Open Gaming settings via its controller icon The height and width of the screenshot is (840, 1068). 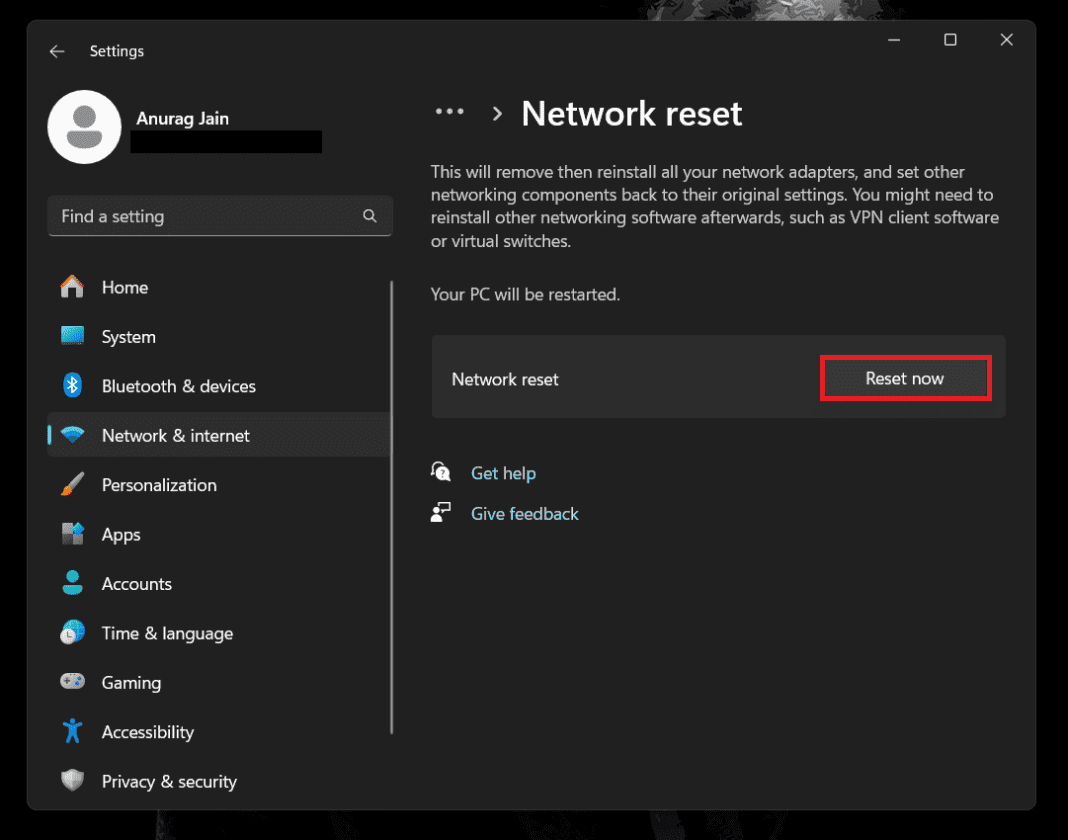72,682
